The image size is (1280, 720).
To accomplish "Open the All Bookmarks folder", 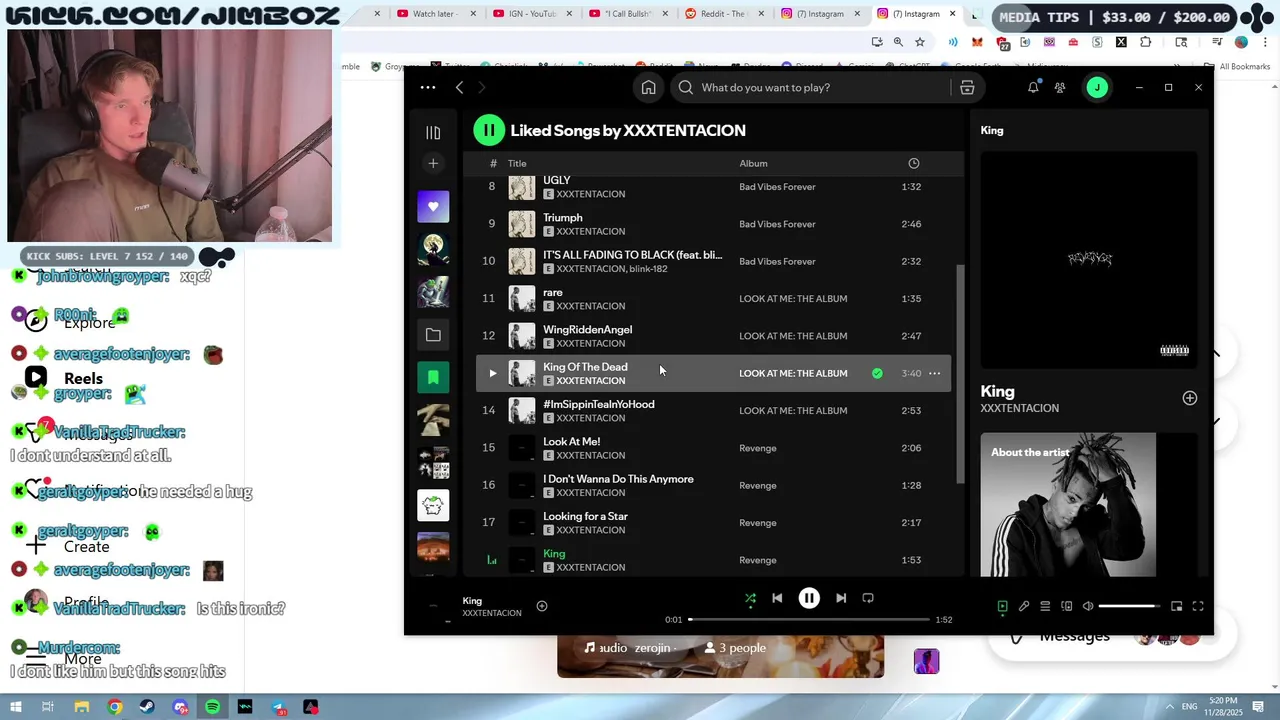I will pos(1237,66).
